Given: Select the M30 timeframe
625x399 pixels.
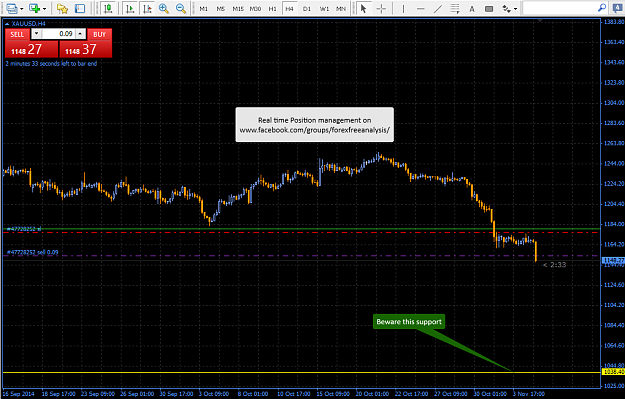Looking at the screenshot, I should (x=255, y=9).
